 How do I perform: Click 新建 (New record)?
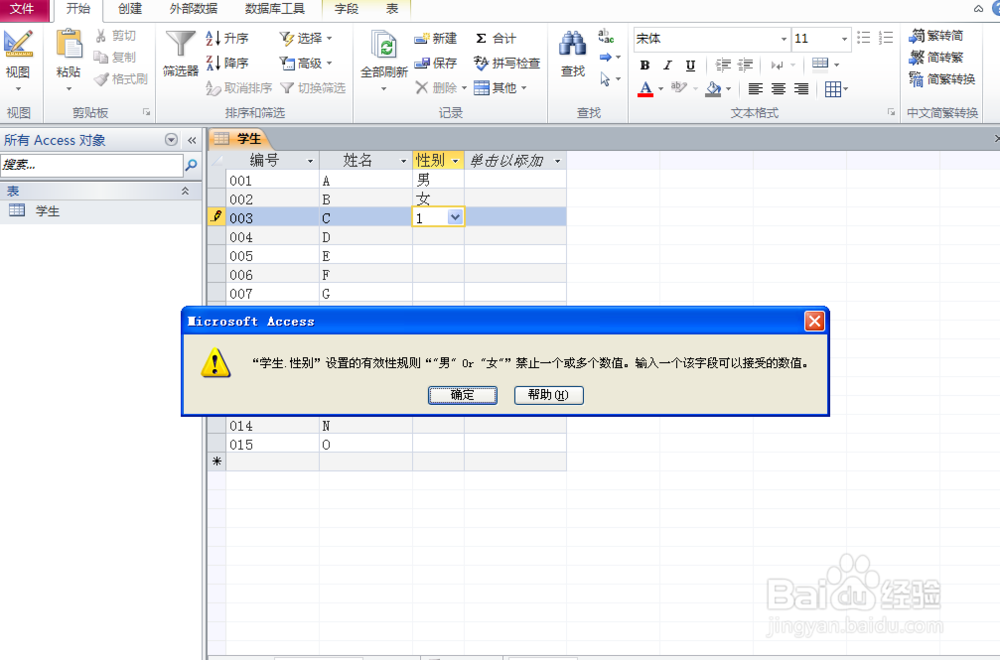(x=436, y=38)
